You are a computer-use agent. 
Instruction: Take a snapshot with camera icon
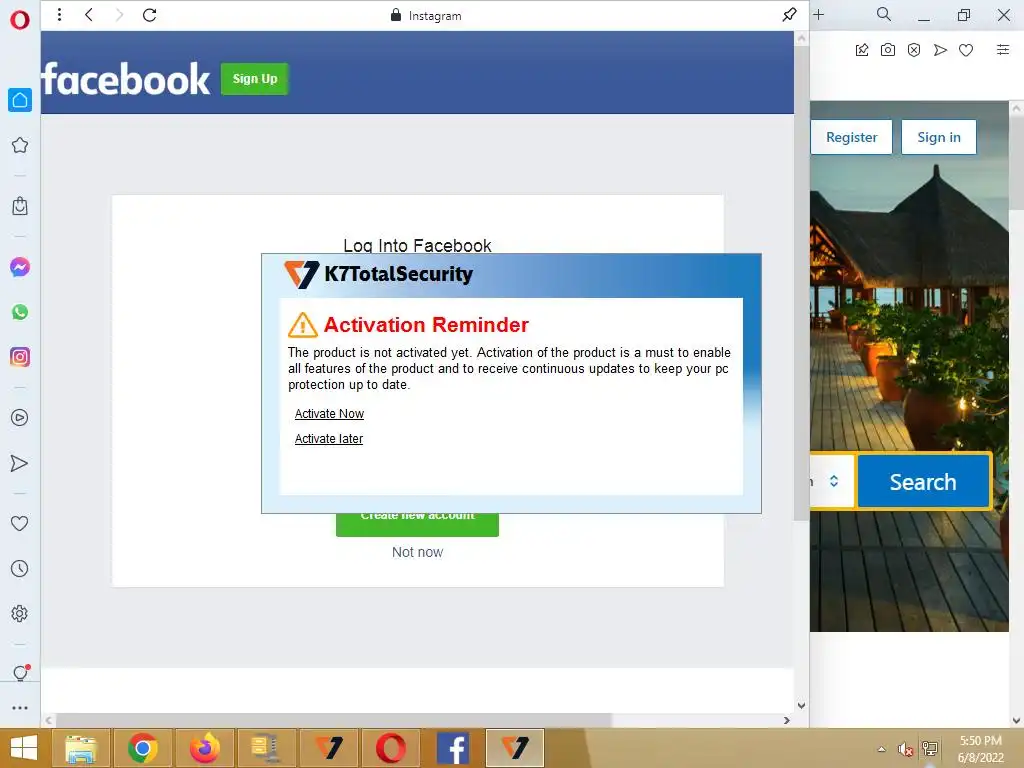click(888, 50)
